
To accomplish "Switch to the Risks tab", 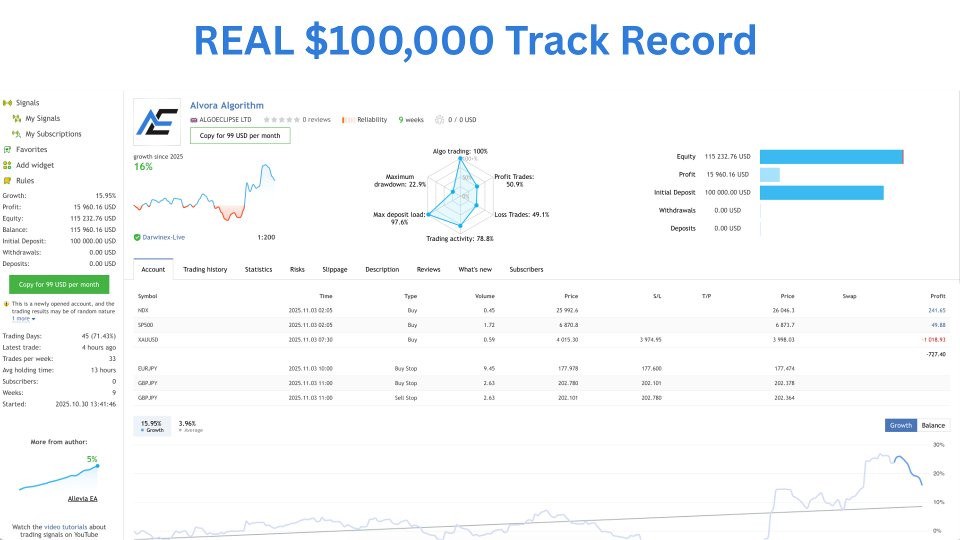I will 297,269.
